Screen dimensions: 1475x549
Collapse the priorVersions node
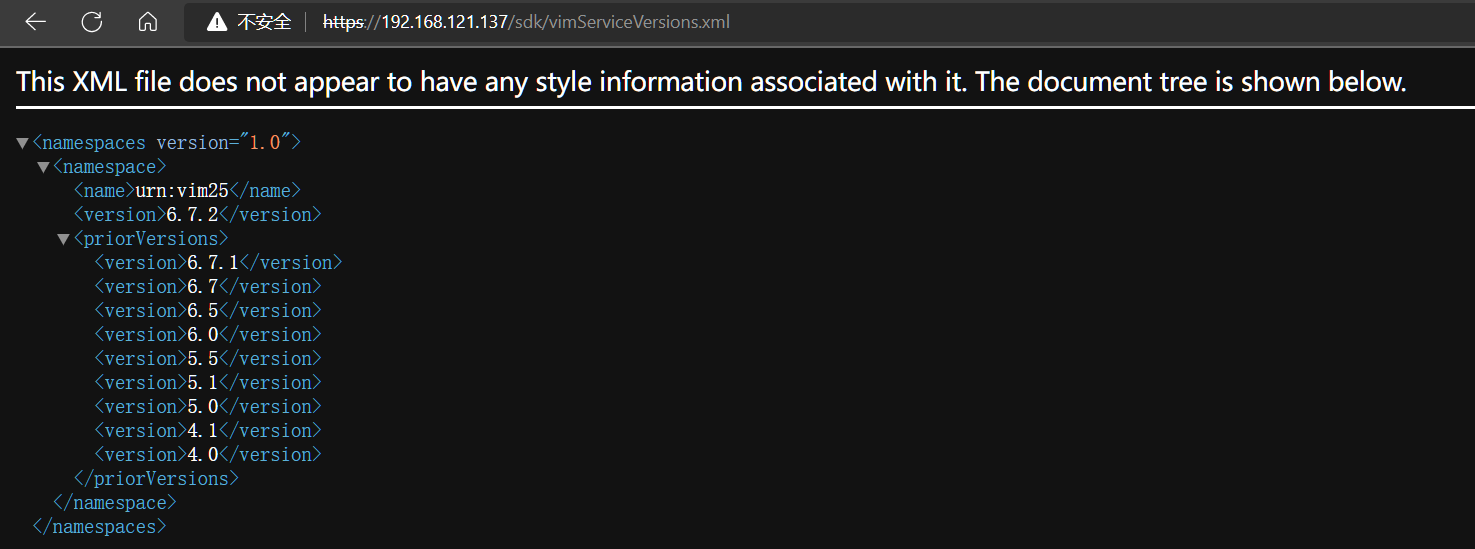(64, 239)
